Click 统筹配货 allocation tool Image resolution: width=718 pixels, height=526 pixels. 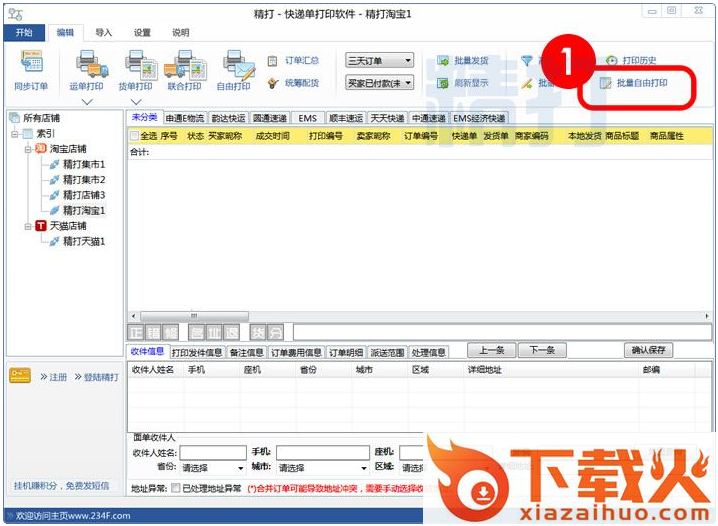coord(294,83)
